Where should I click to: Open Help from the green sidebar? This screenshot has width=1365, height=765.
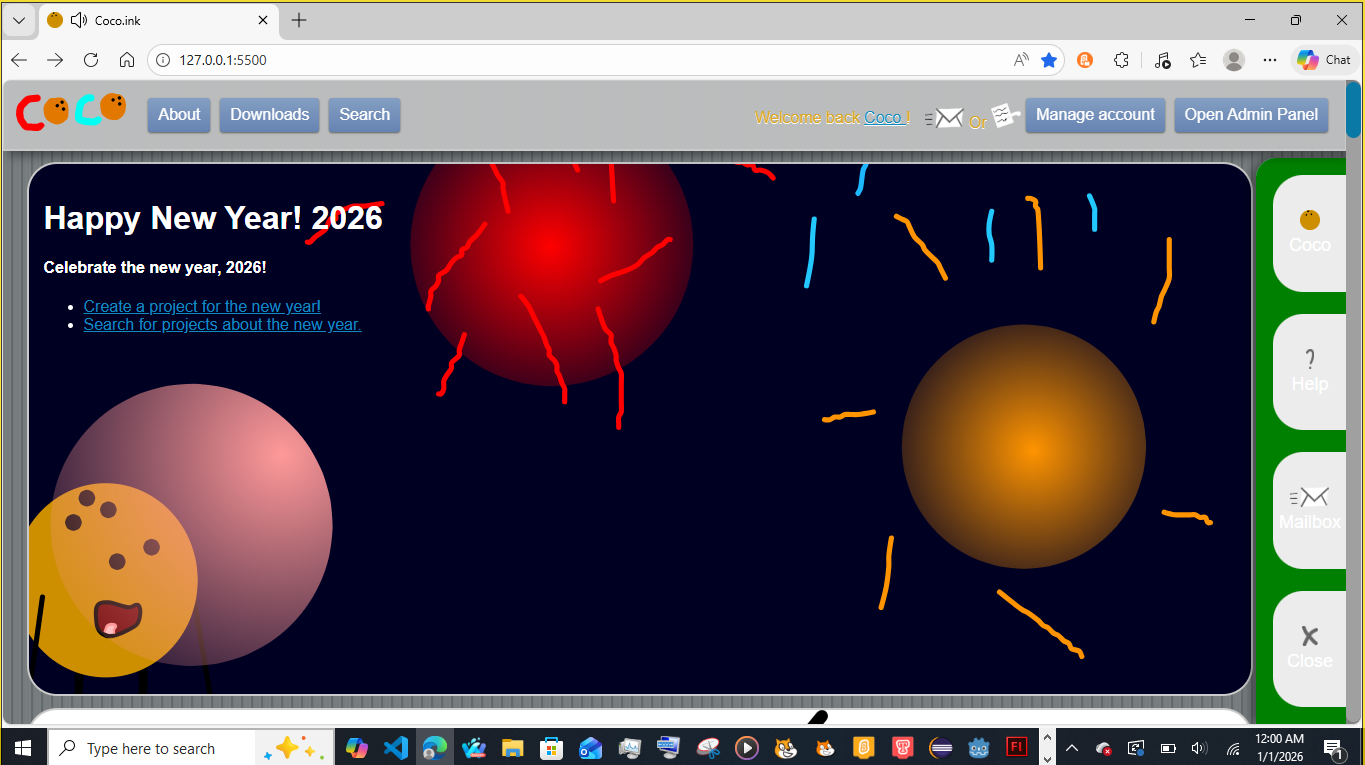pos(1309,371)
